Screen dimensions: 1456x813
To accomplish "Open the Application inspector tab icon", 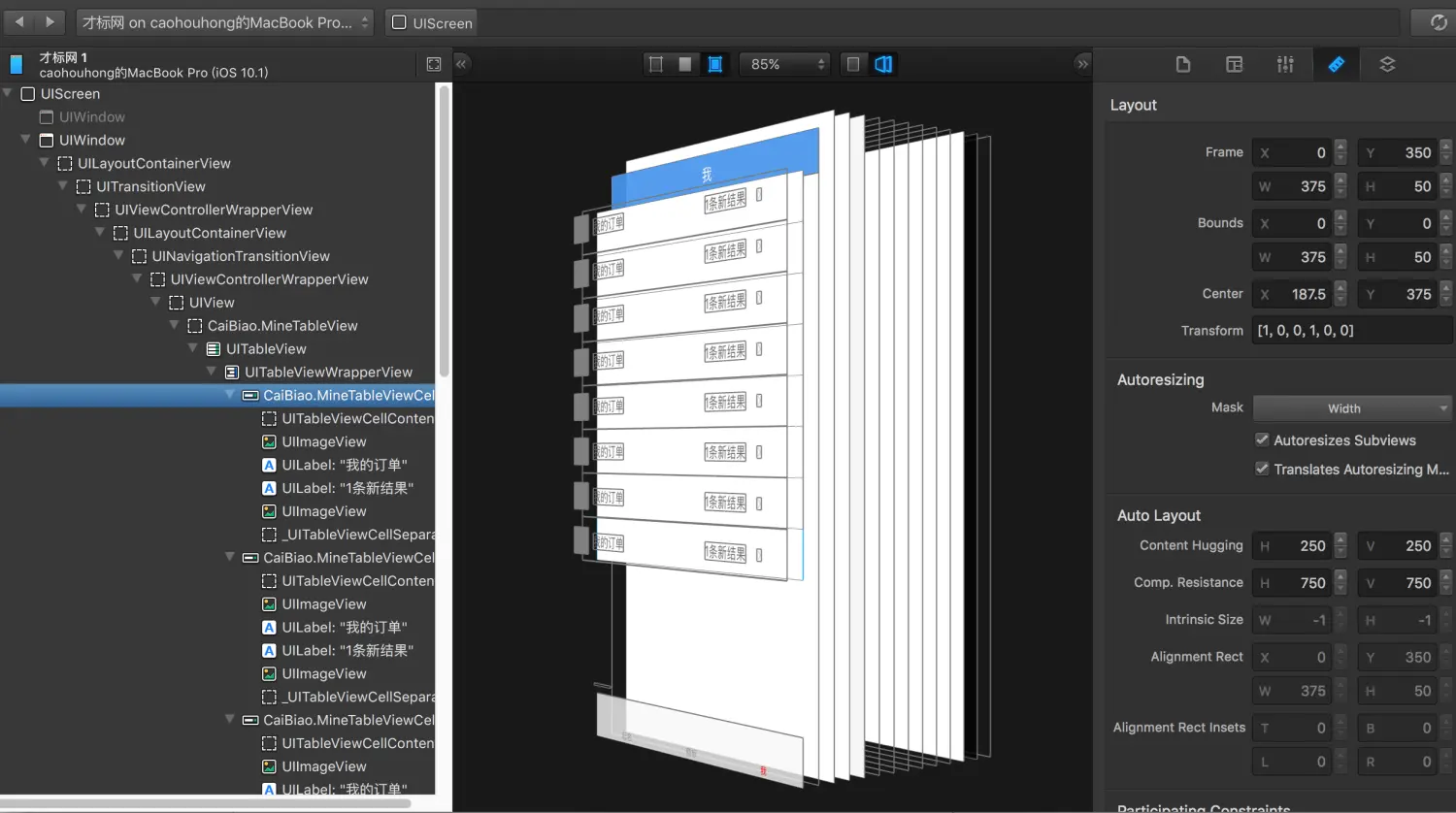I will (x=1183, y=64).
